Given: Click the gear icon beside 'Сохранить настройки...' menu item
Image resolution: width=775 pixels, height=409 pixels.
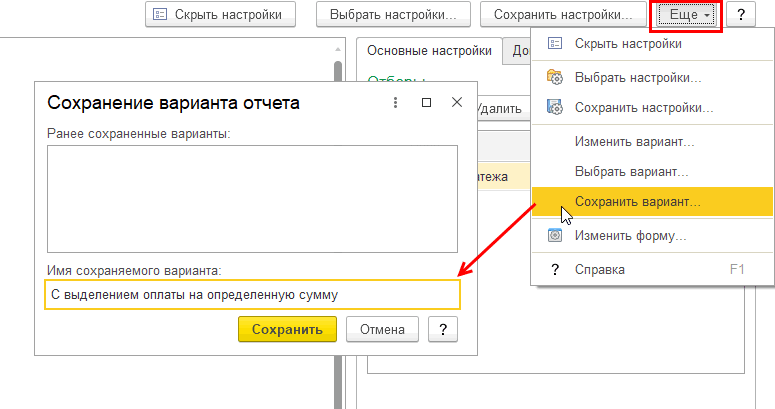Looking at the screenshot, I should (555, 107).
